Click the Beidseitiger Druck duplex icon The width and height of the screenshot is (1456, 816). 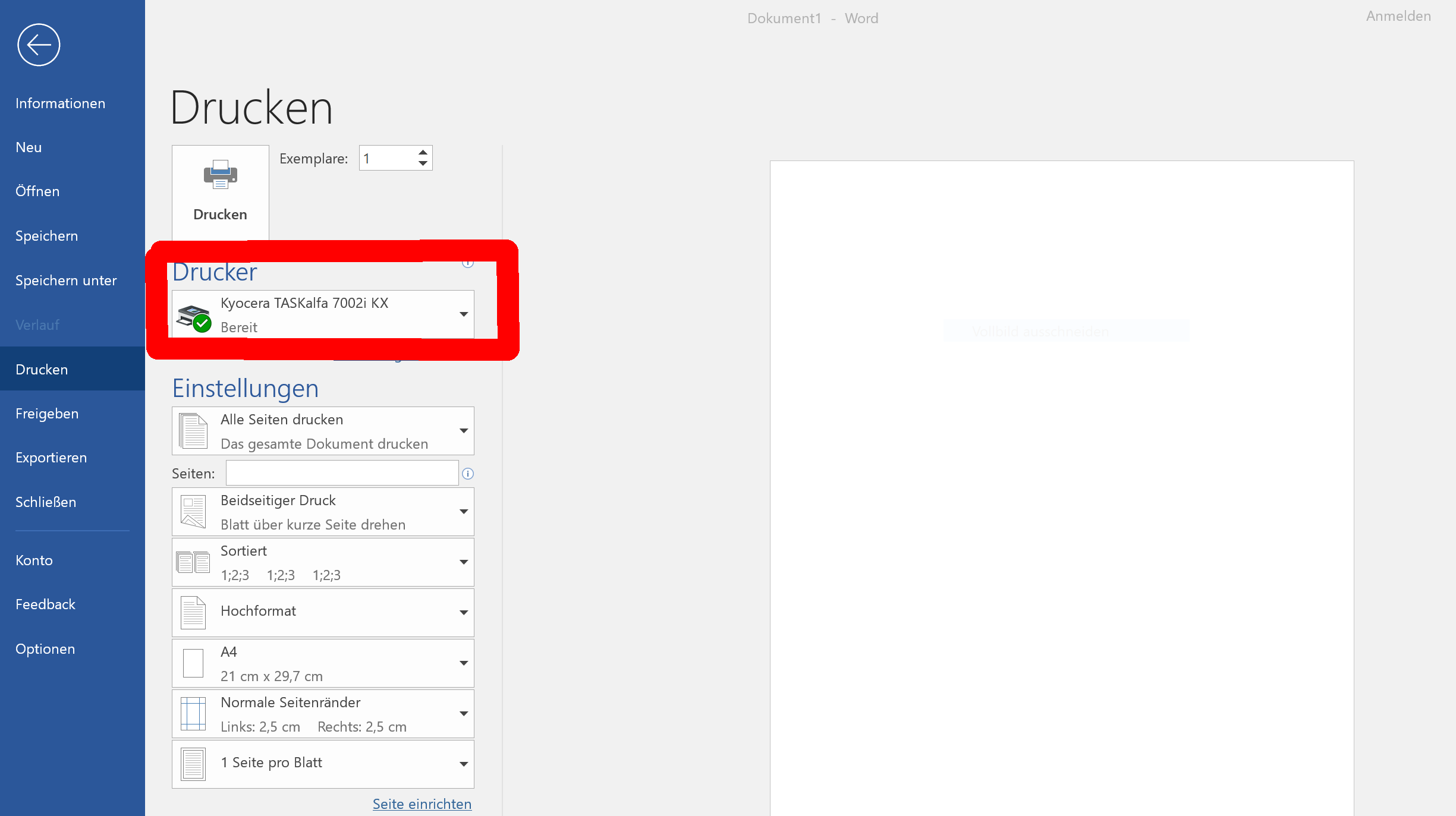(x=193, y=512)
